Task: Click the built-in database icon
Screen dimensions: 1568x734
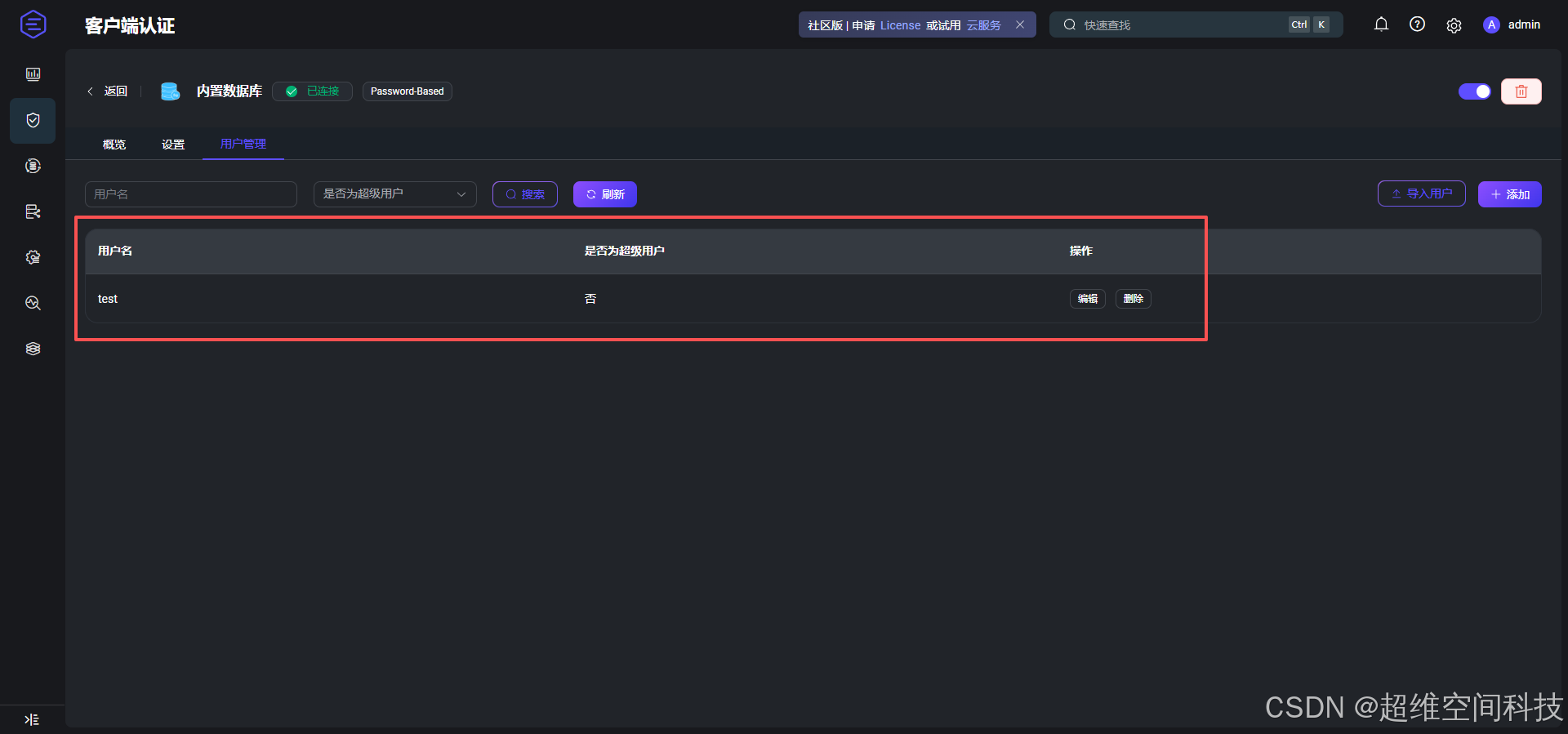Action: pyautogui.click(x=170, y=91)
